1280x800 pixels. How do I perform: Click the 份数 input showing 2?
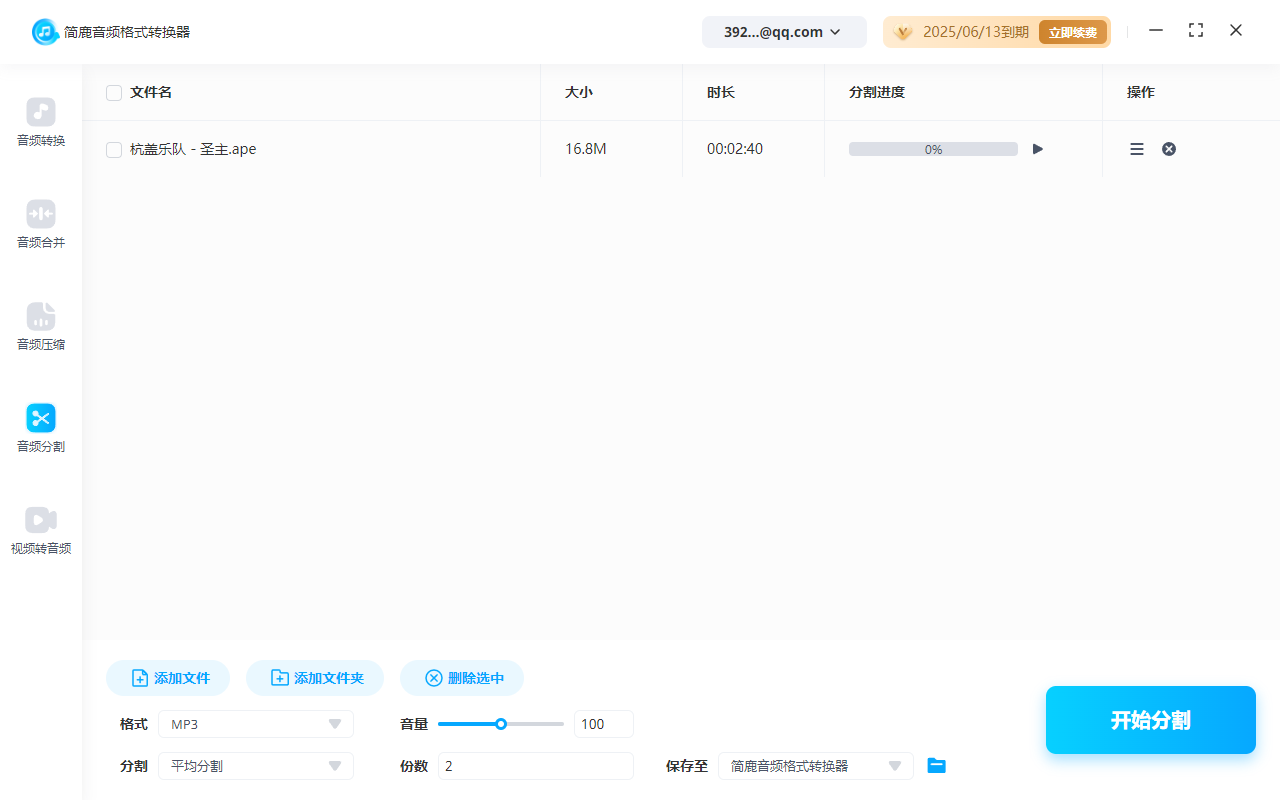coord(535,765)
